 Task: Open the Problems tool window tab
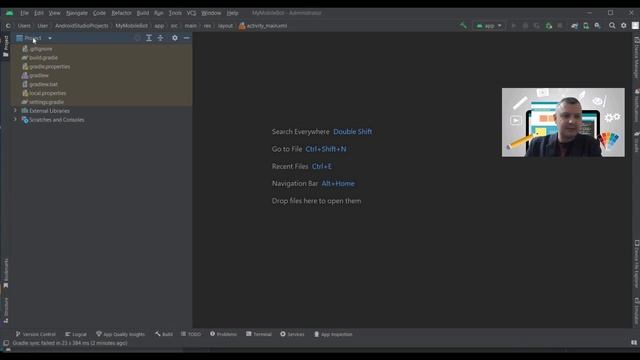[x=223, y=334]
